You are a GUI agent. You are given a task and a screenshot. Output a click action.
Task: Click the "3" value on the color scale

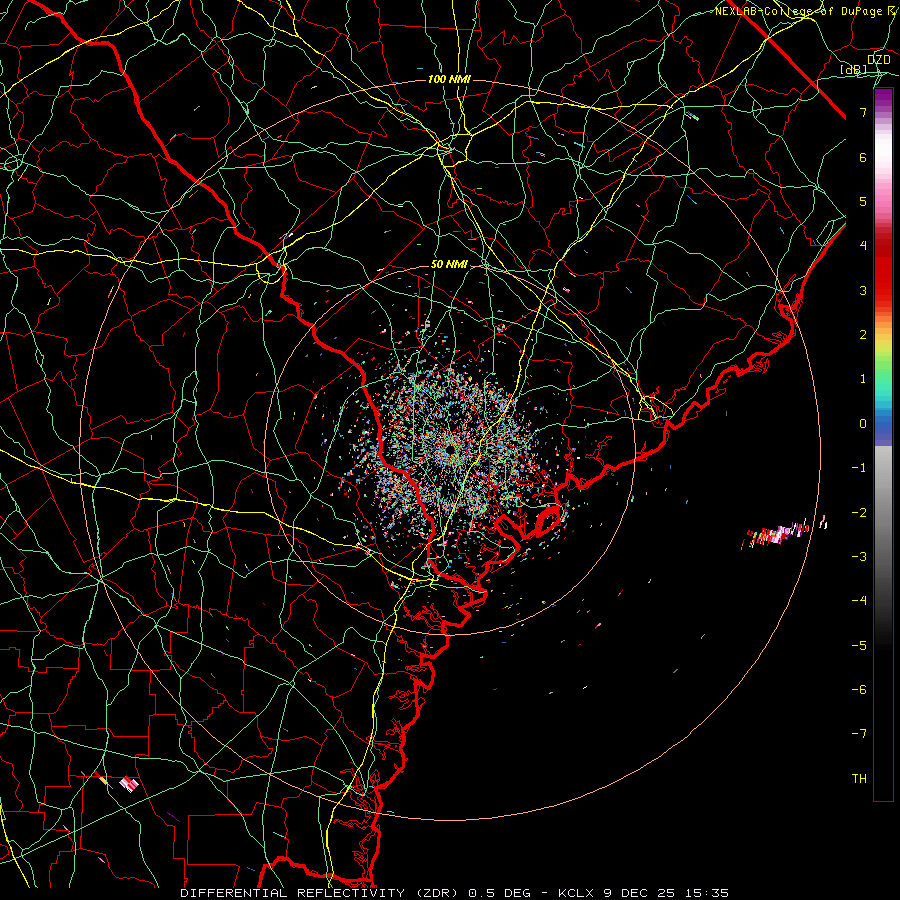point(863,290)
